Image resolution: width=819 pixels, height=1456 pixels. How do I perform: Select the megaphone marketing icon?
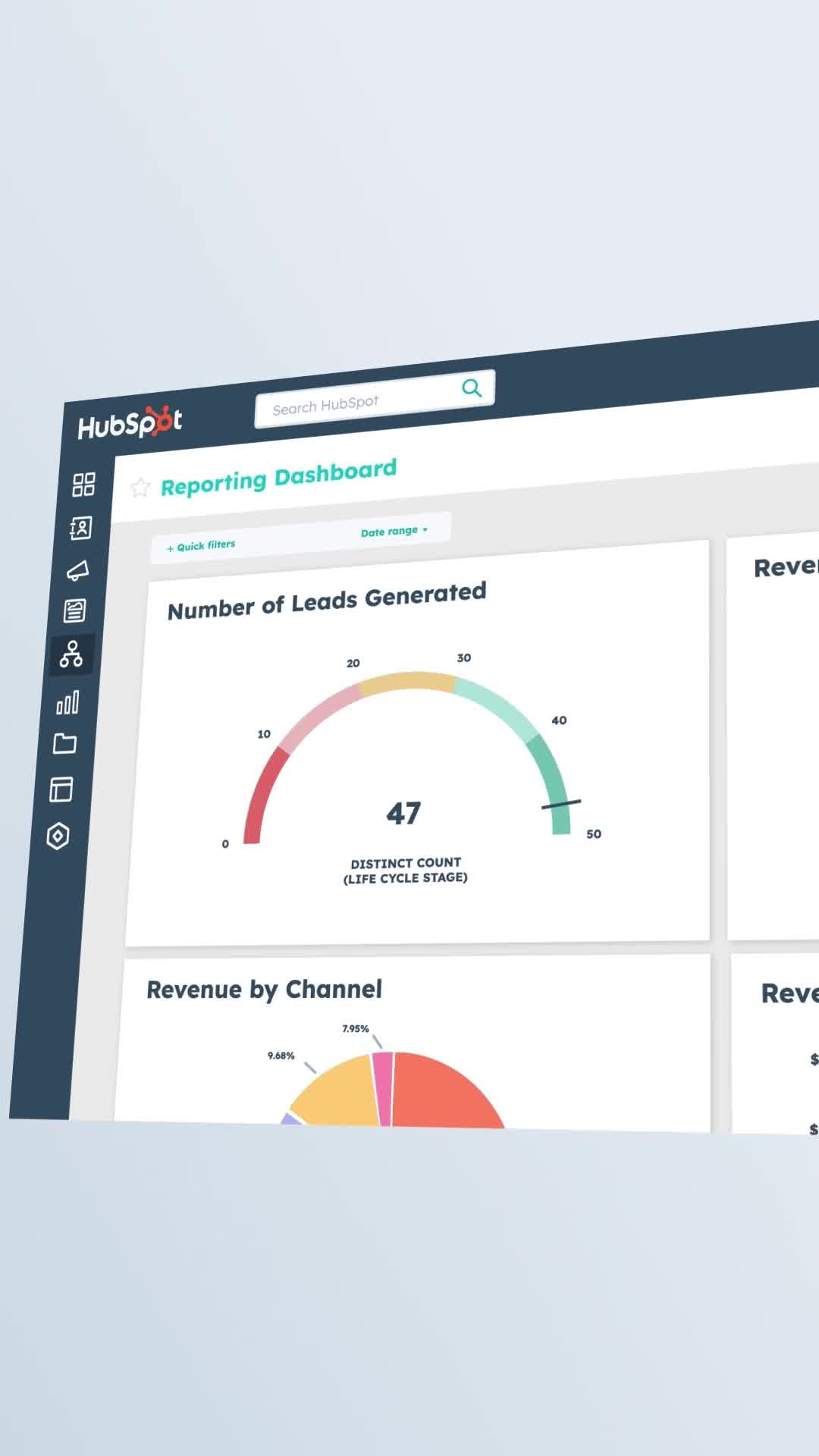click(77, 570)
